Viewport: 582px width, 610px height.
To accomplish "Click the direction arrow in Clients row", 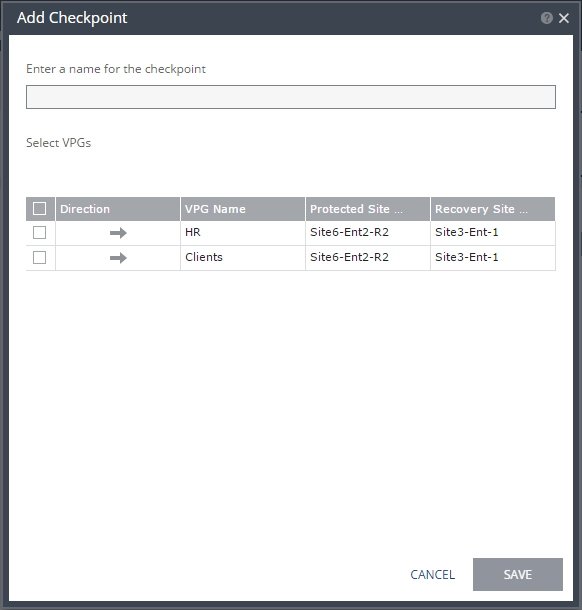I will click(118, 258).
